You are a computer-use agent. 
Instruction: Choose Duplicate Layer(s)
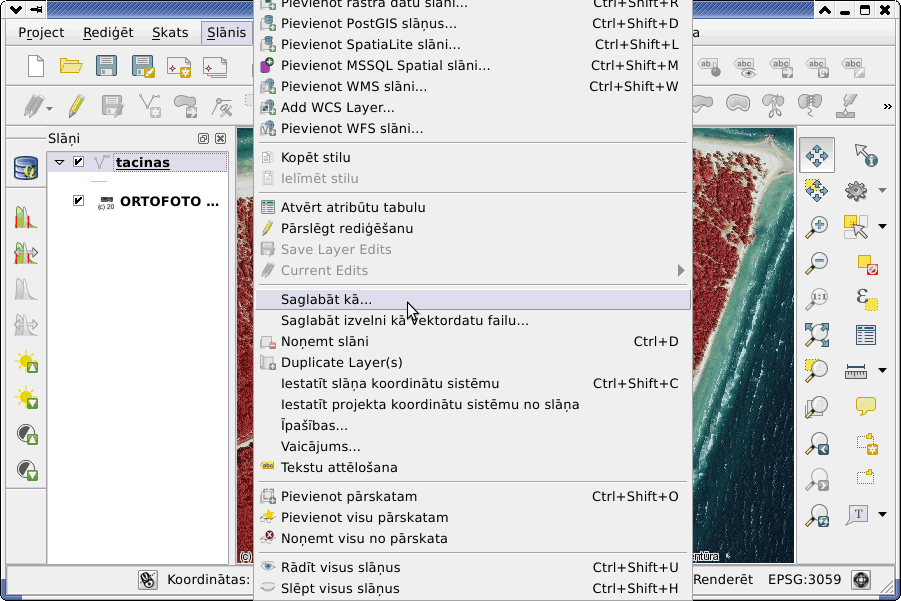click(473, 363)
